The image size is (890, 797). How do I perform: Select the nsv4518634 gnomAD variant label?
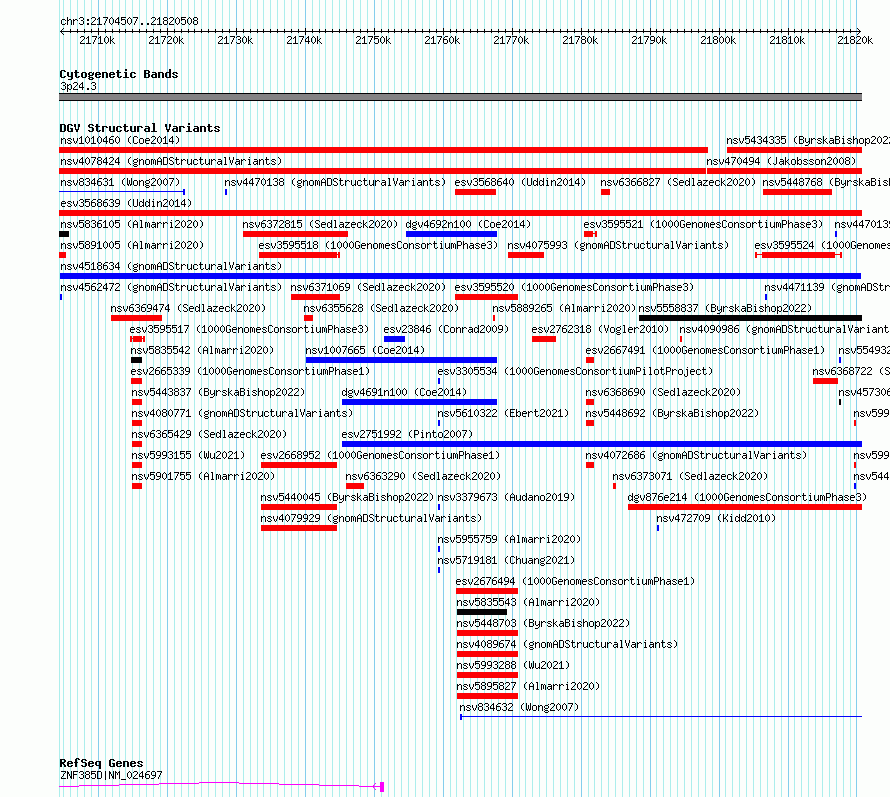coord(171,266)
